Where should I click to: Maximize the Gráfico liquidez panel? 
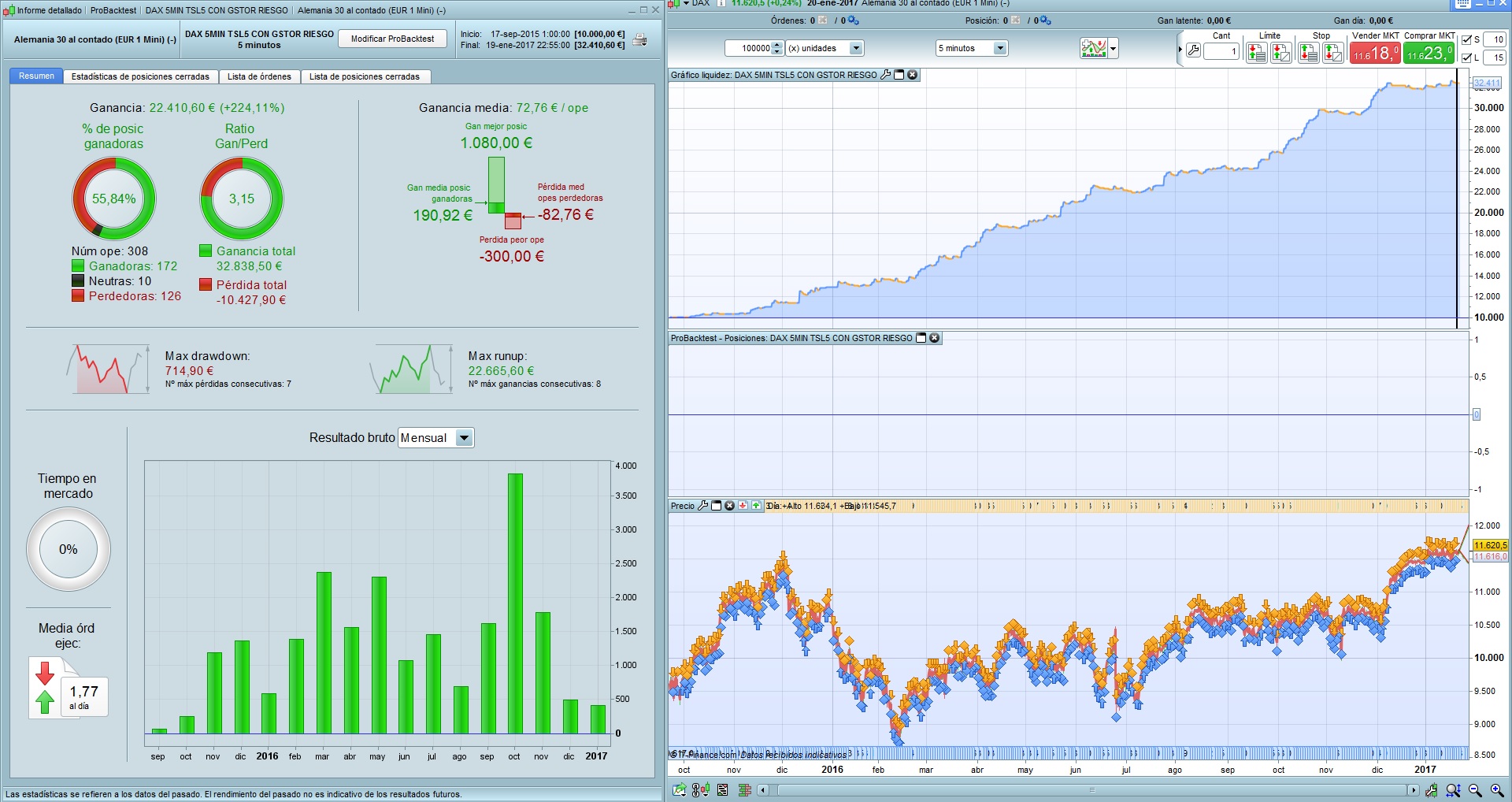[899, 75]
